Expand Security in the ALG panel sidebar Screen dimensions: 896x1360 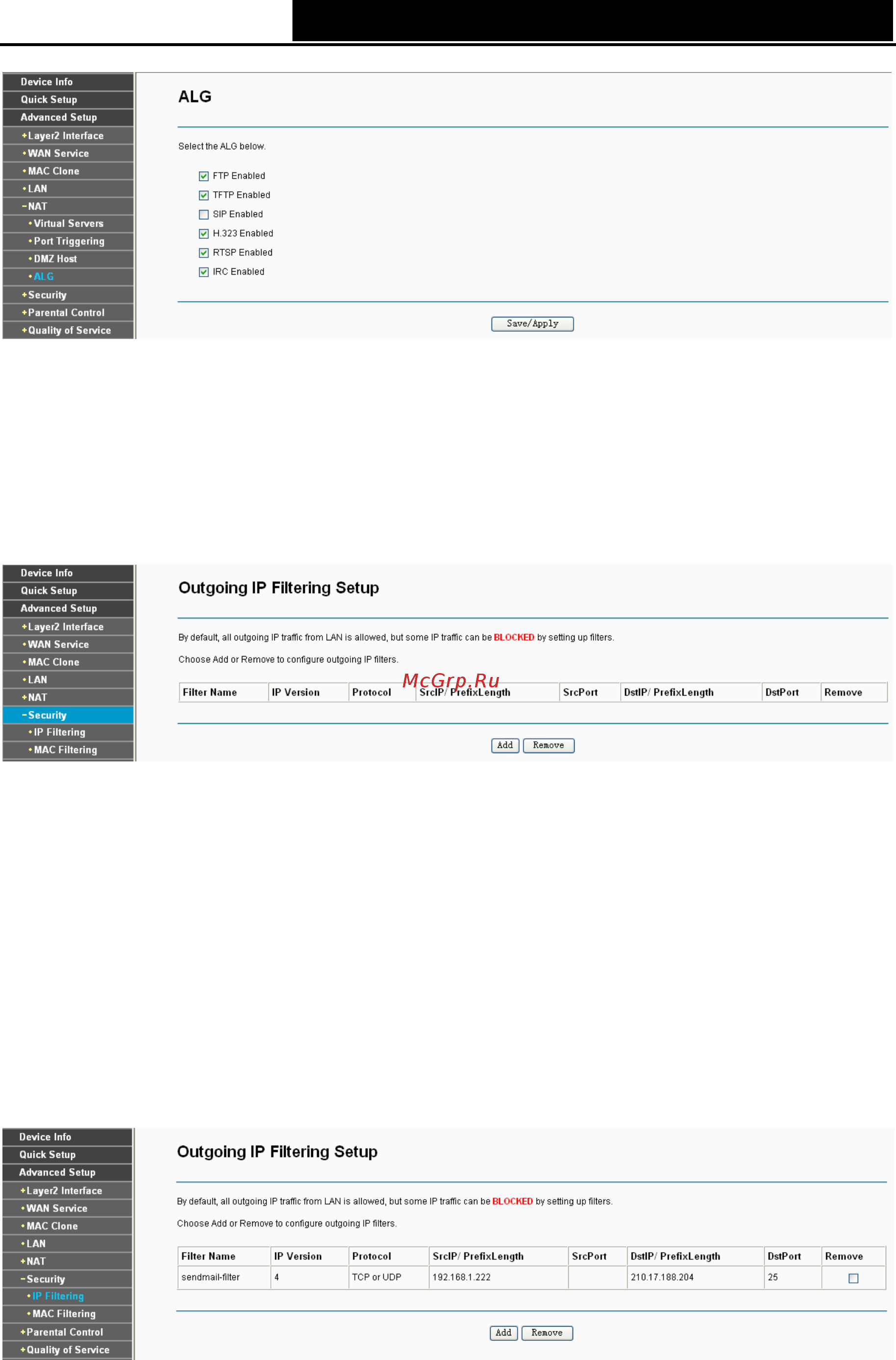point(68,295)
